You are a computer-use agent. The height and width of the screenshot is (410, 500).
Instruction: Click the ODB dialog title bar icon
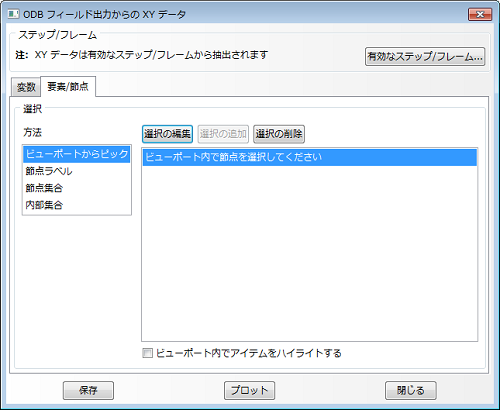click(x=13, y=14)
